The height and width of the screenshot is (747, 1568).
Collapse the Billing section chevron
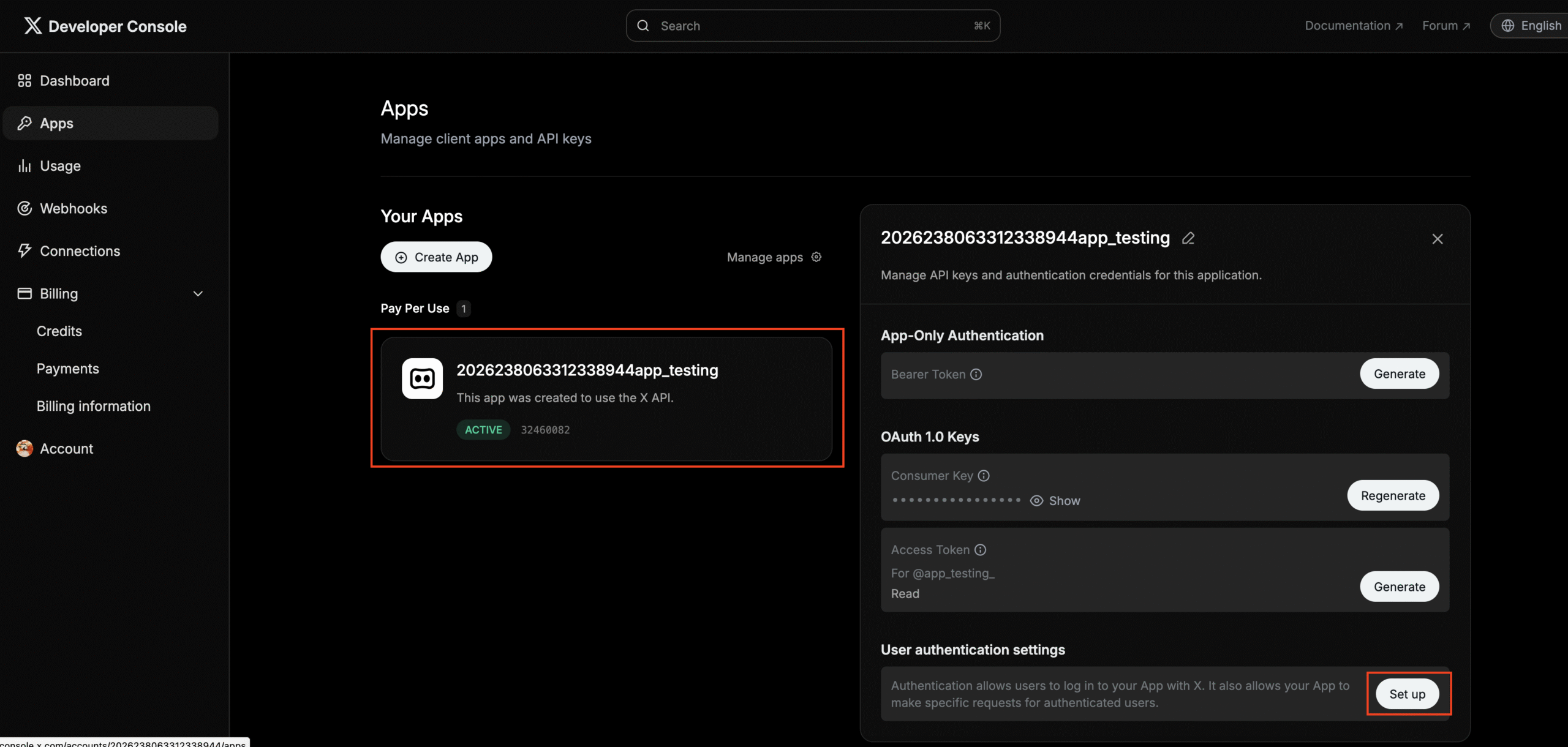[198, 294]
